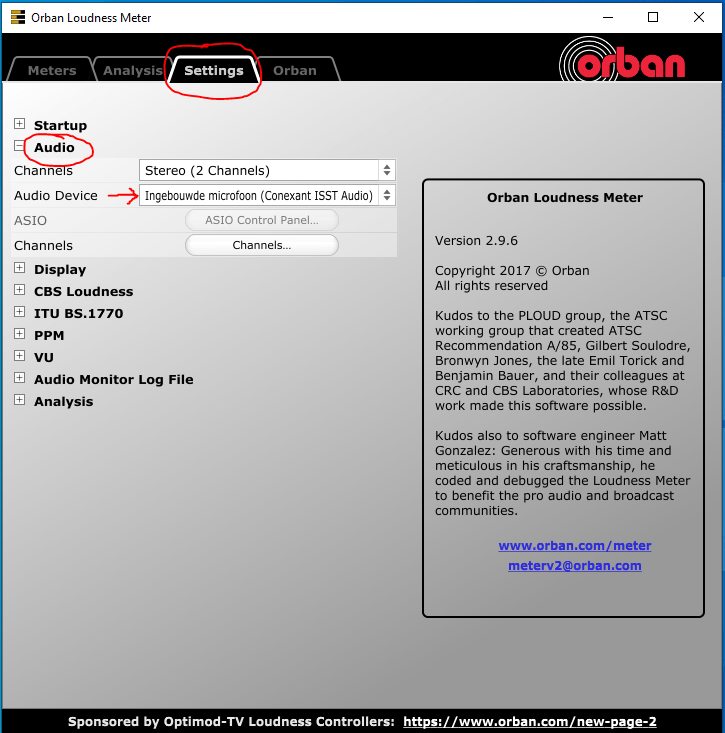The height and width of the screenshot is (733, 725).
Task: Close the Orban Loudness Meter window
Action: (x=698, y=17)
